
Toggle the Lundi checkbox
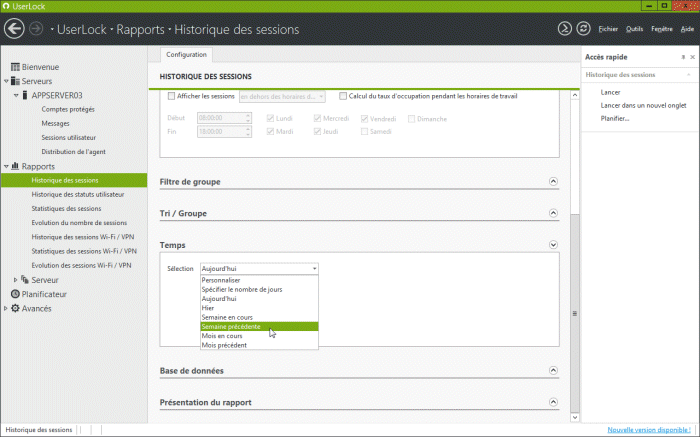270,118
